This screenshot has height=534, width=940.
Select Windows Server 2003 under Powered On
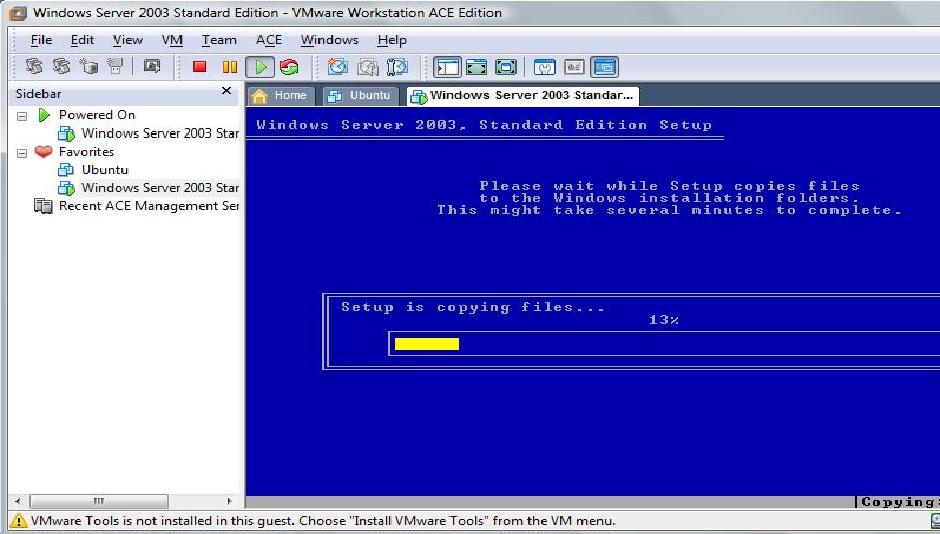[159, 133]
